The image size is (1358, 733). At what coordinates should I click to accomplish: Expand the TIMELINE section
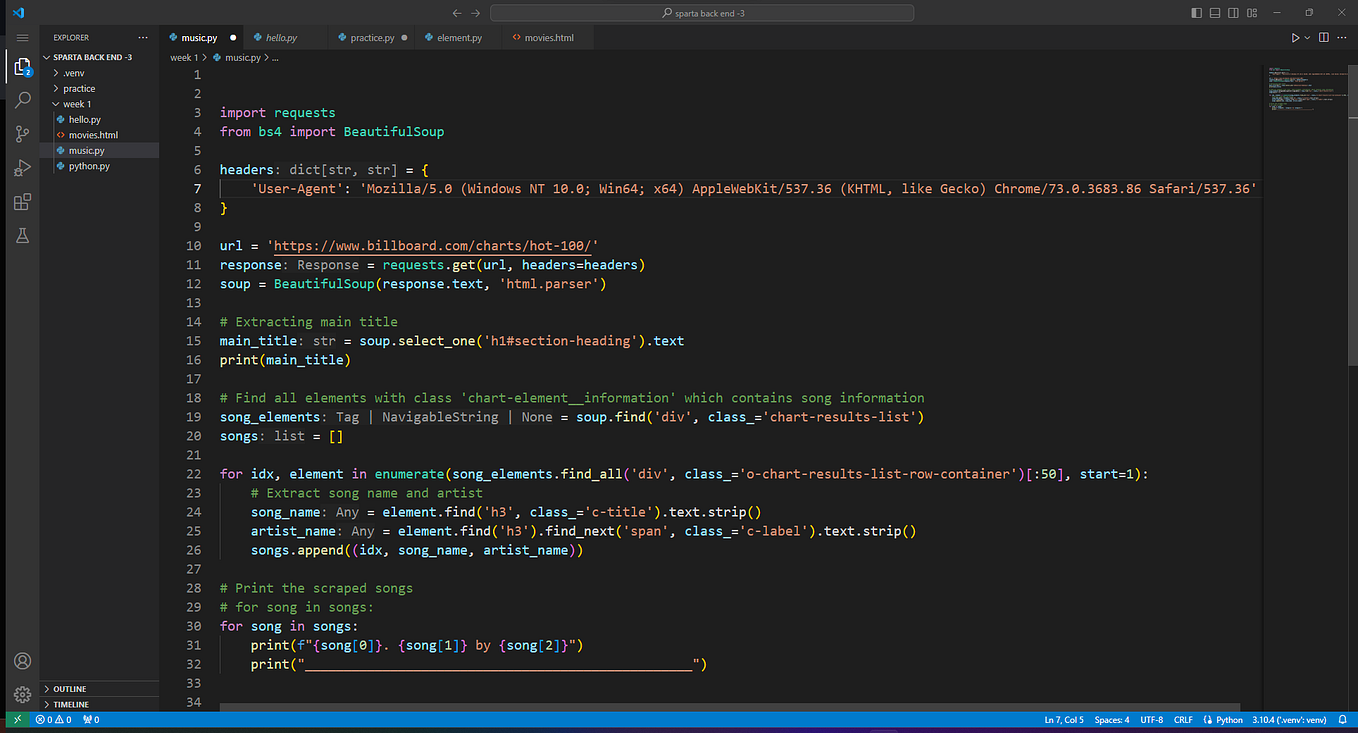click(x=72, y=704)
